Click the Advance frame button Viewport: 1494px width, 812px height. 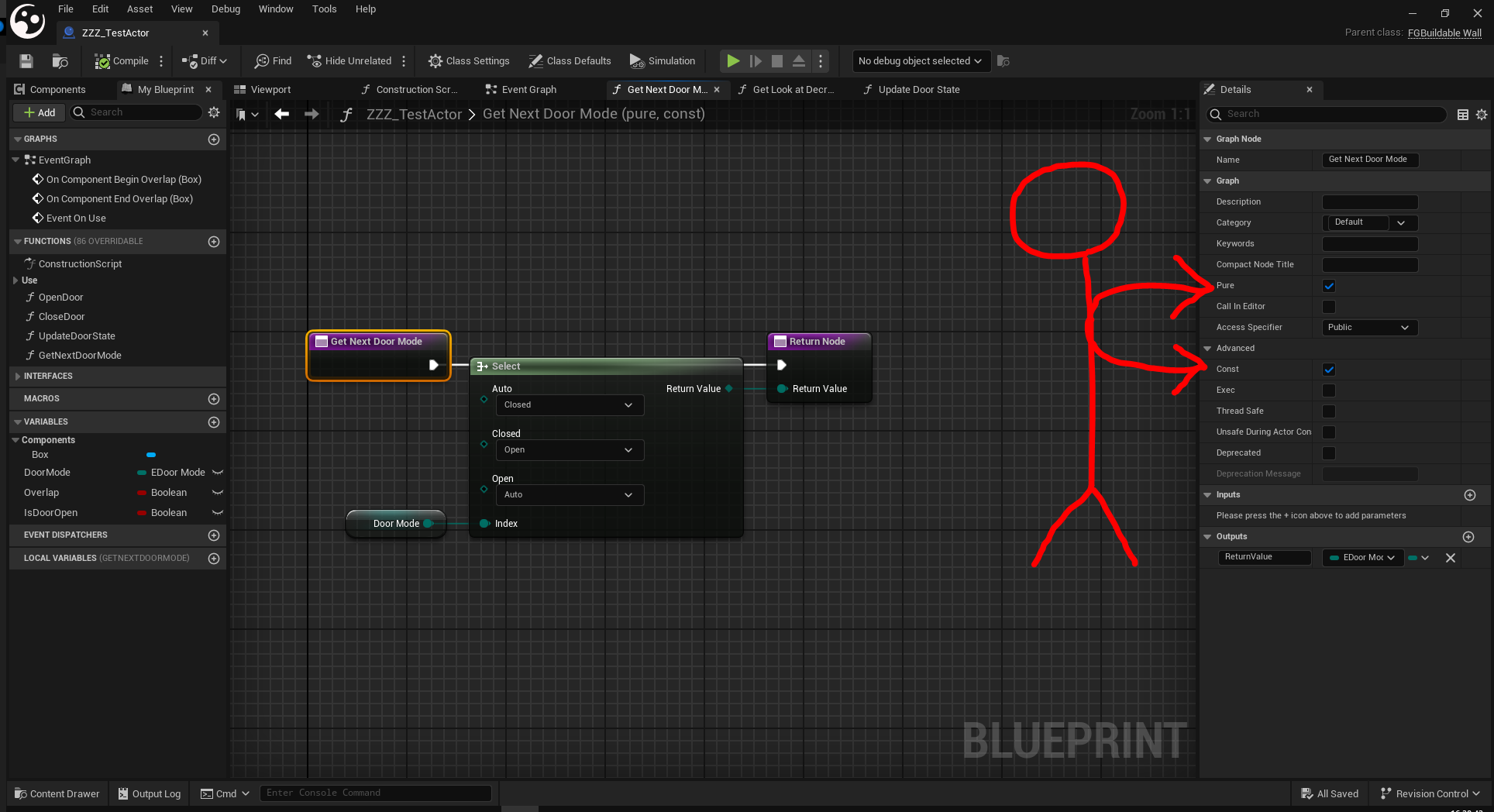click(x=756, y=61)
